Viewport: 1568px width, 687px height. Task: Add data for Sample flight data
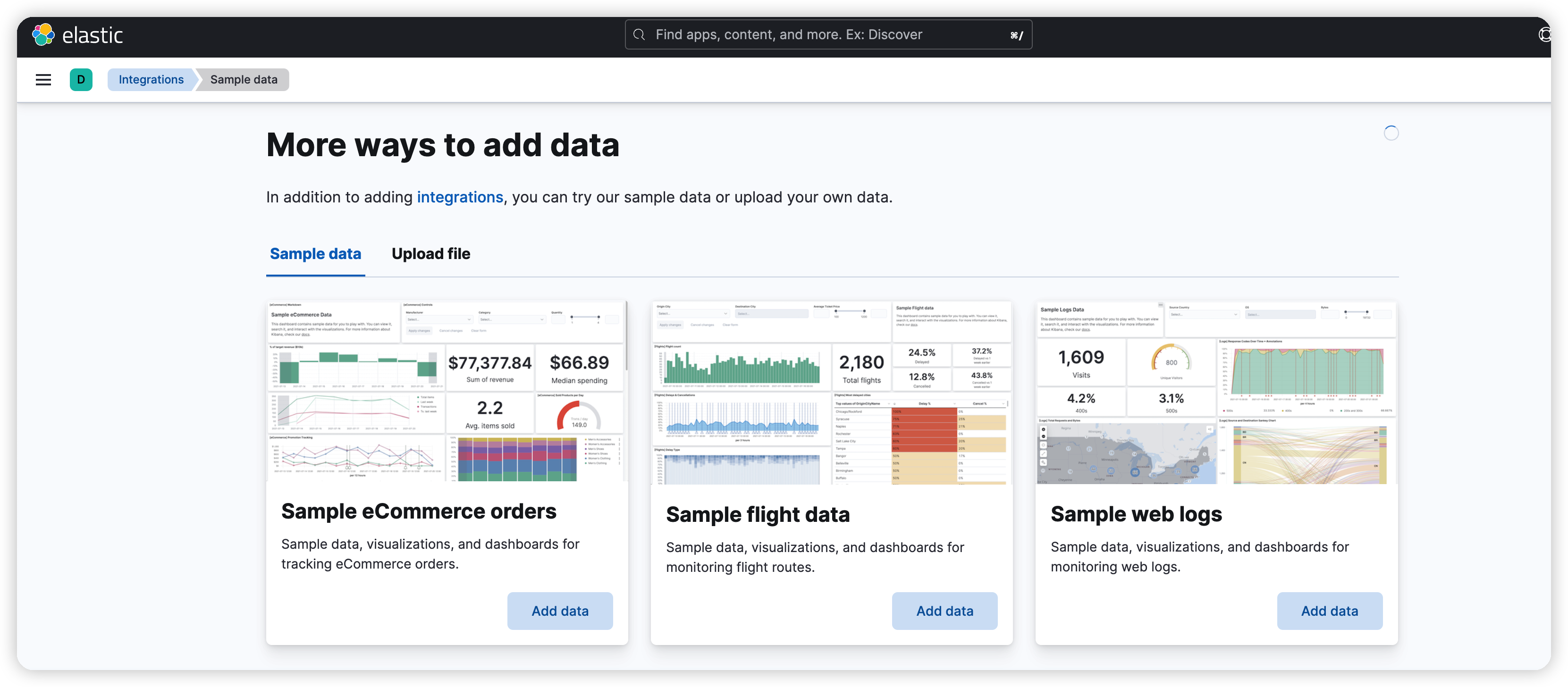tap(944, 611)
